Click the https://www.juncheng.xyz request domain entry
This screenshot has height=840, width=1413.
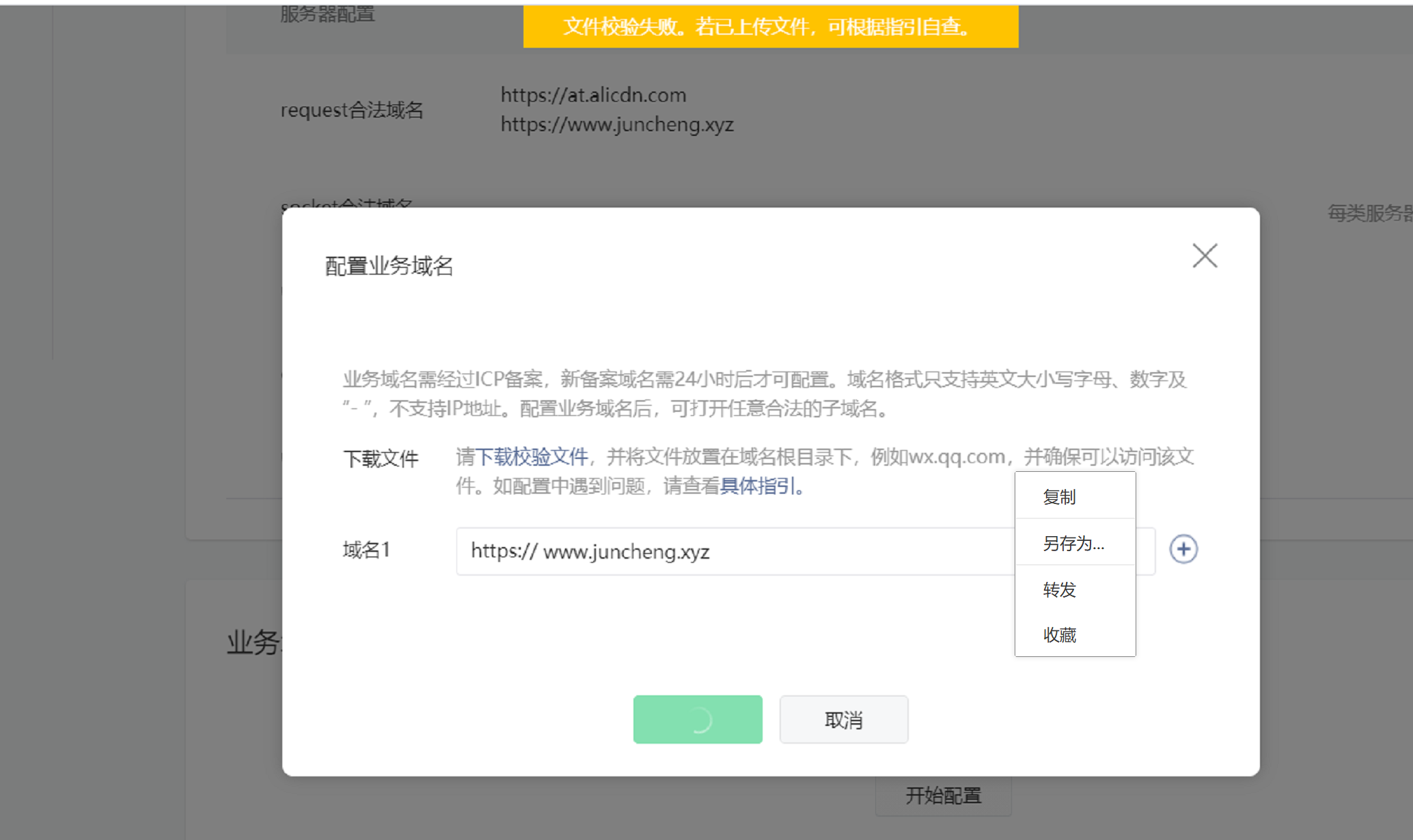click(x=616, y=124)
